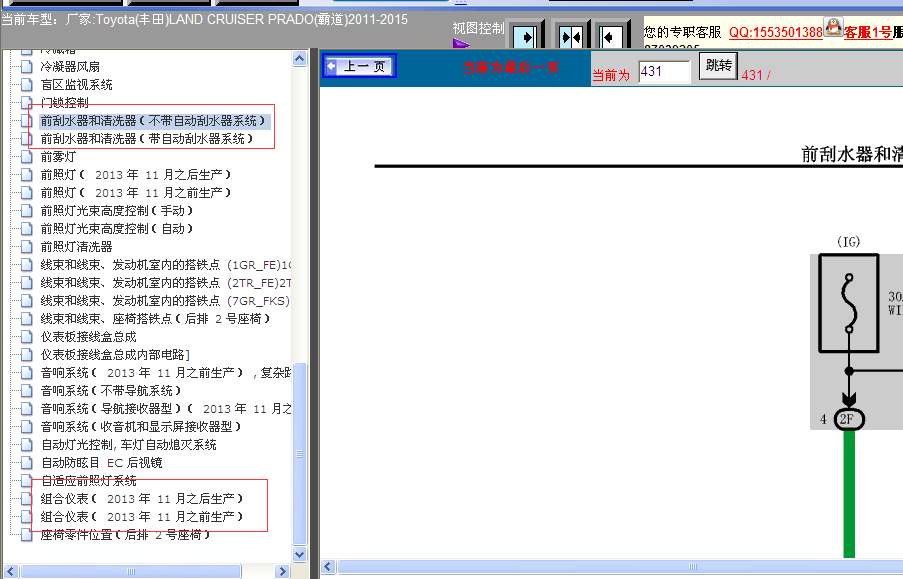
Task: Click the tree panel vertical scroll down arrow
Action: pyautogui.click(x=299, y=554)
